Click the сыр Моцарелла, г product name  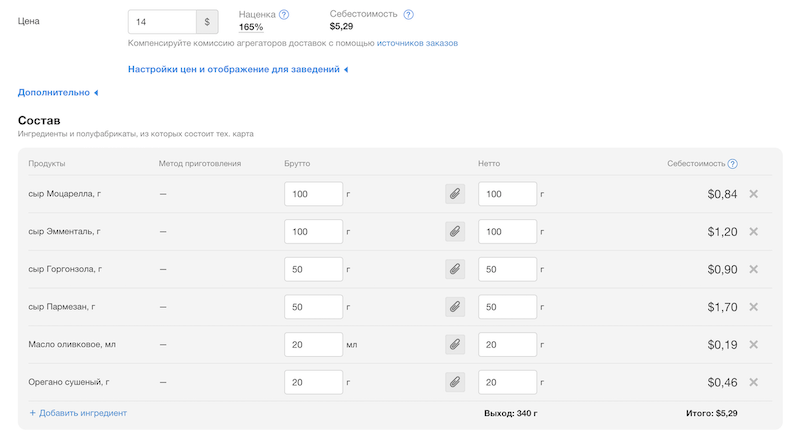point(64,194)
